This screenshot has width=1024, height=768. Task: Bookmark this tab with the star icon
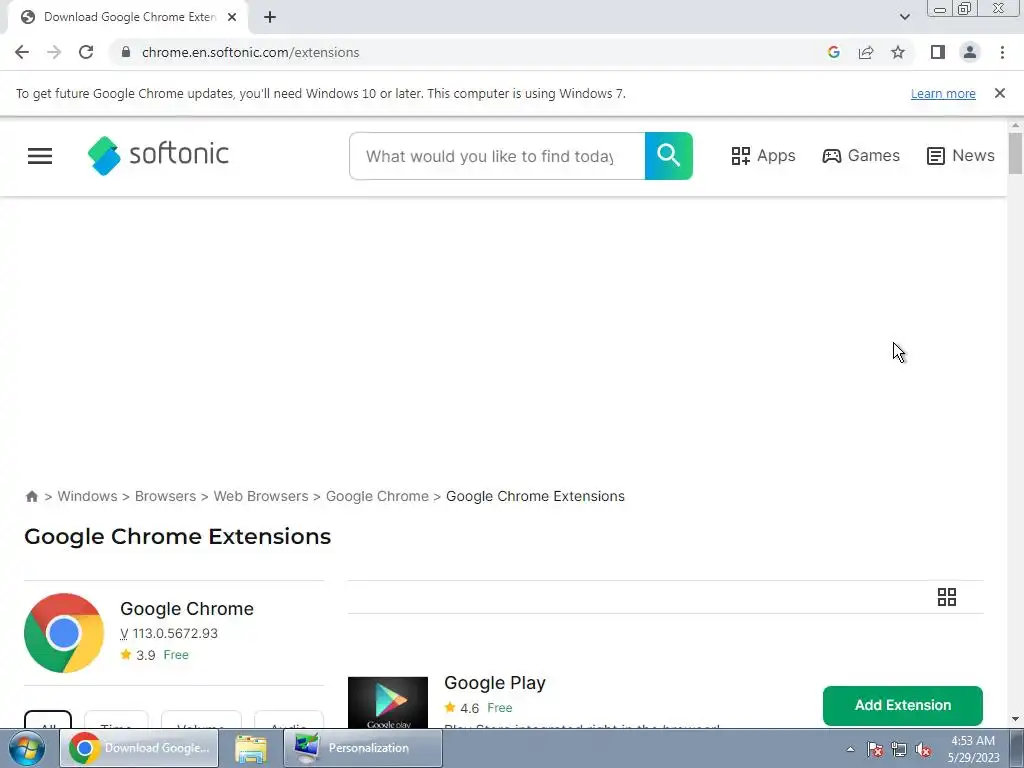(898, 52)
